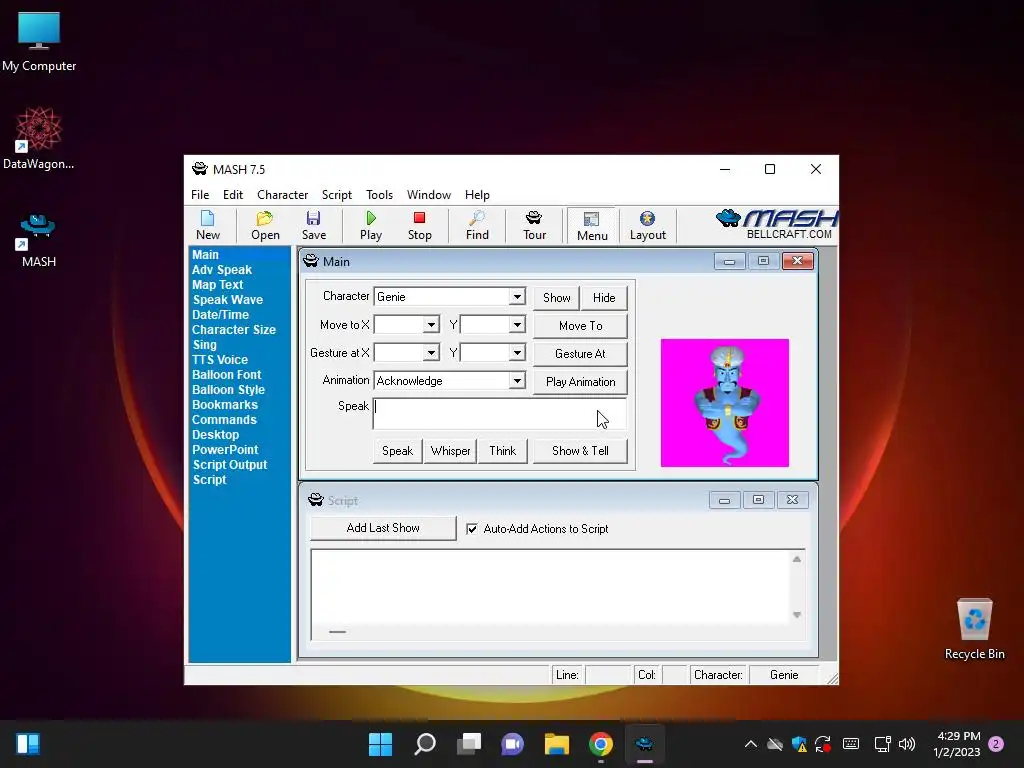Viewport: 1024px width, 768px height.
Task: Open a script using Open toolbar icon
Action: tap(265, 226)
